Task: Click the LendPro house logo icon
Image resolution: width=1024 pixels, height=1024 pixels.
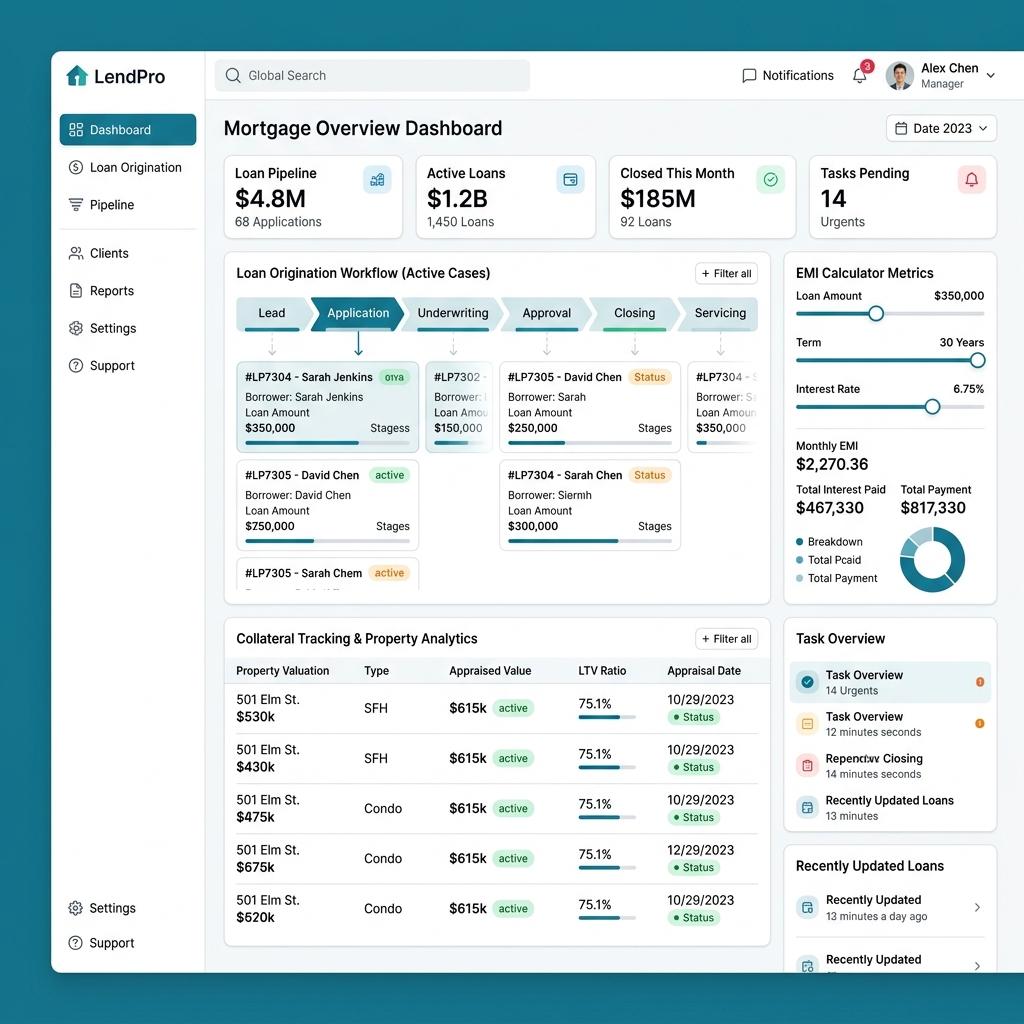Action: point(77,76)
